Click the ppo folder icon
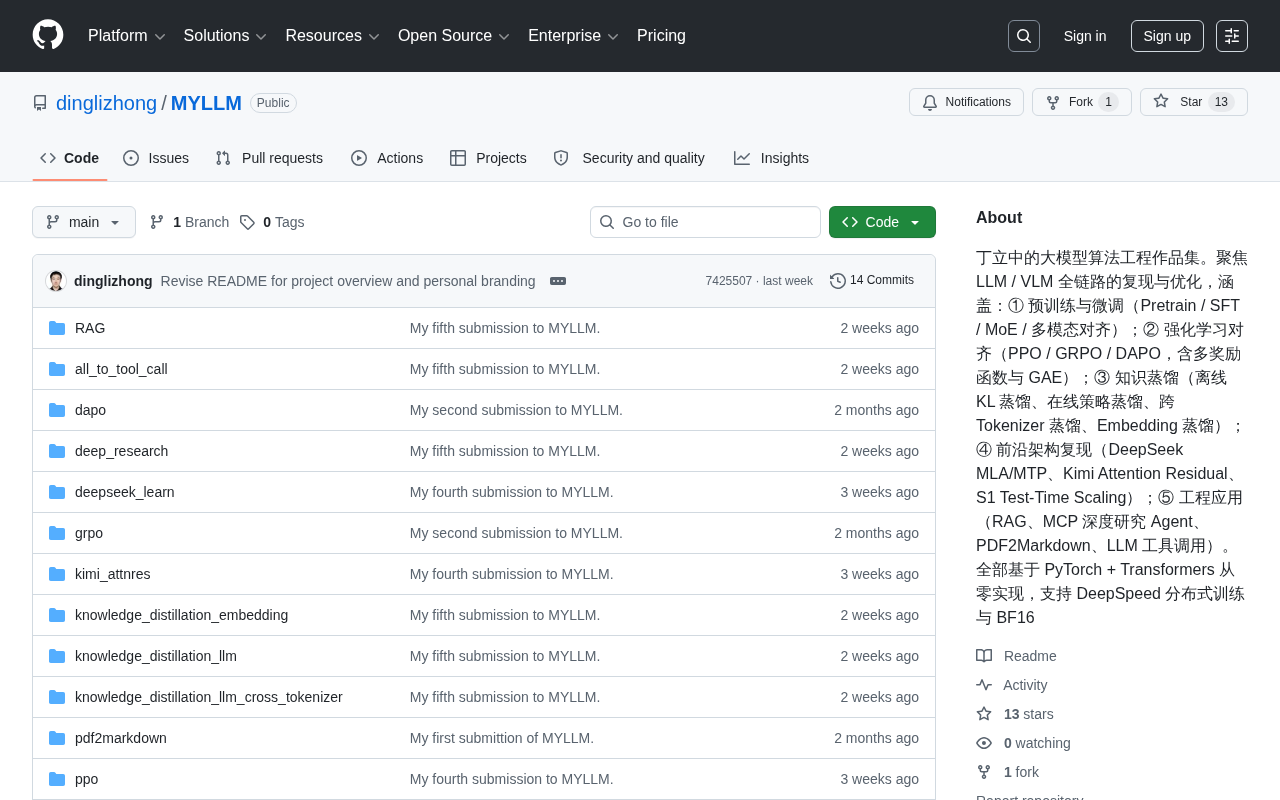Image resolution: width=1280 pixels, height=800 pixels. [57, 779]
